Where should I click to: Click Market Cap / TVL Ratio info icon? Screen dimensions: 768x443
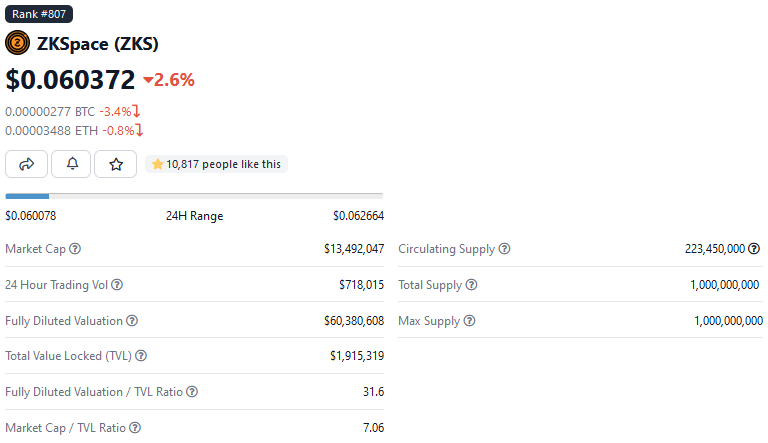point(135,428)
